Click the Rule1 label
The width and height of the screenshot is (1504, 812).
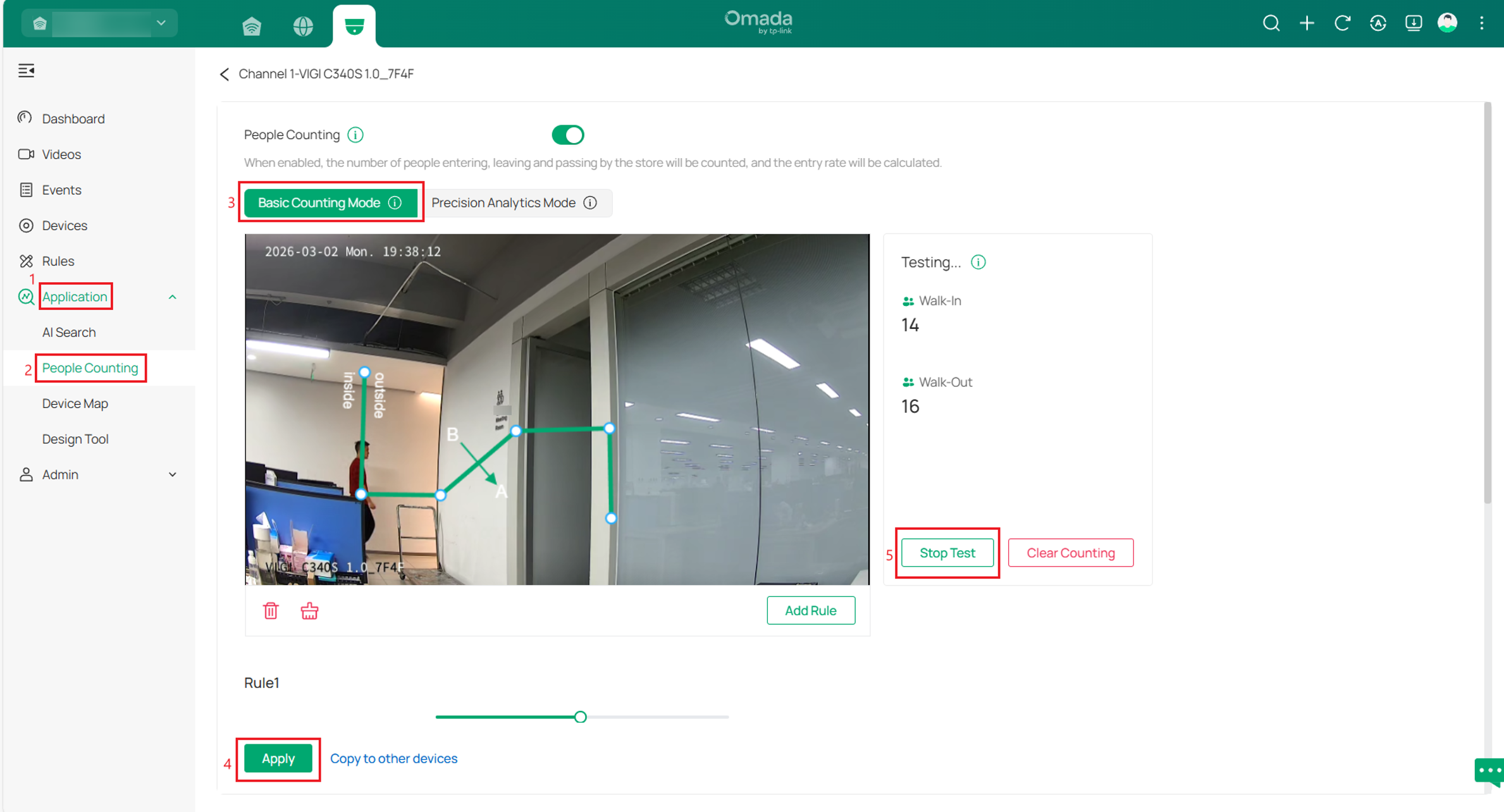pos(262,682)
